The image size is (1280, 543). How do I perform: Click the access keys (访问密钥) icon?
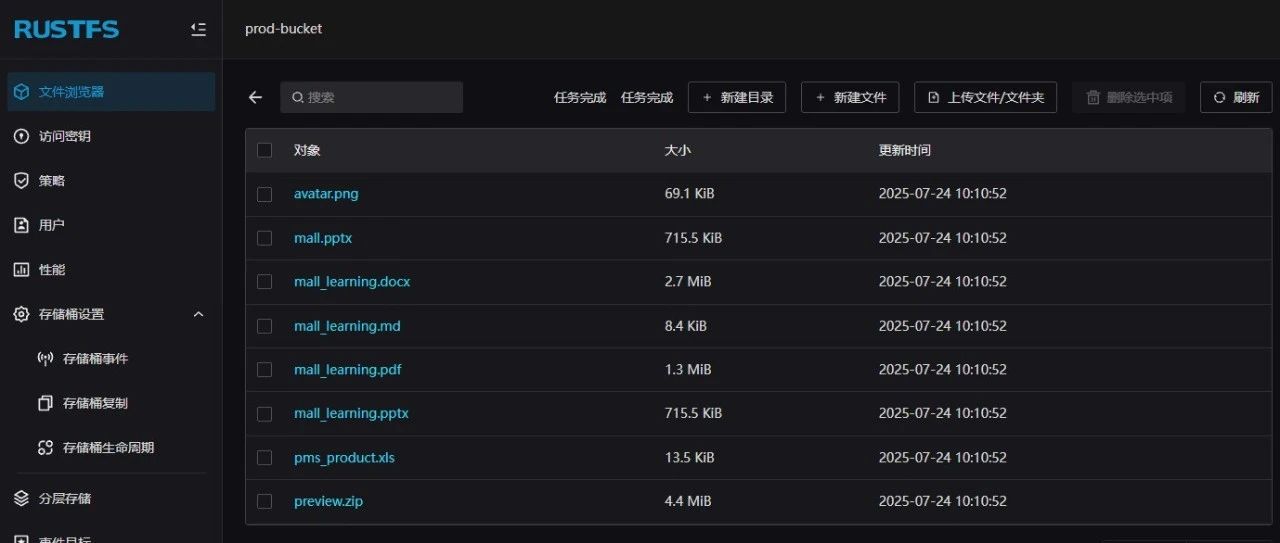tap(21, 136)
